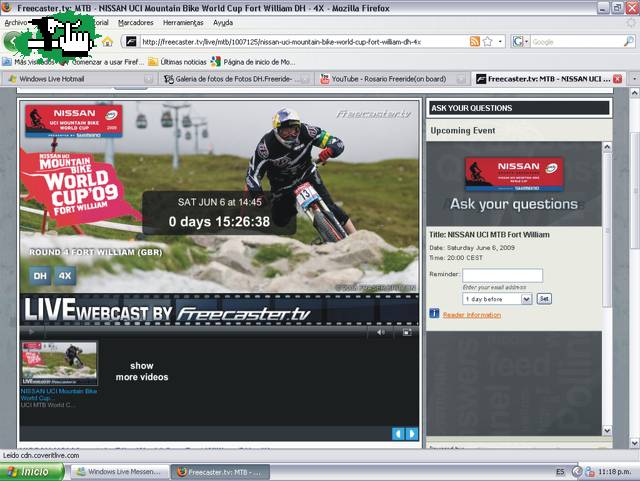Click the RSS feed icon in address bar
Image resolution: width=640 pixels, height=481 pixels.
[475, 41]
